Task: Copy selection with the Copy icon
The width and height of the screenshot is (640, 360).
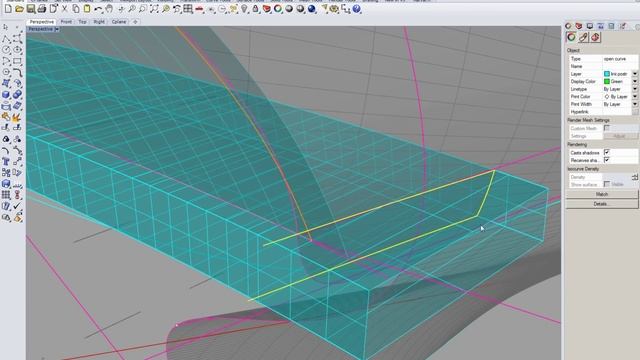Action: click(x=76, y=9)
